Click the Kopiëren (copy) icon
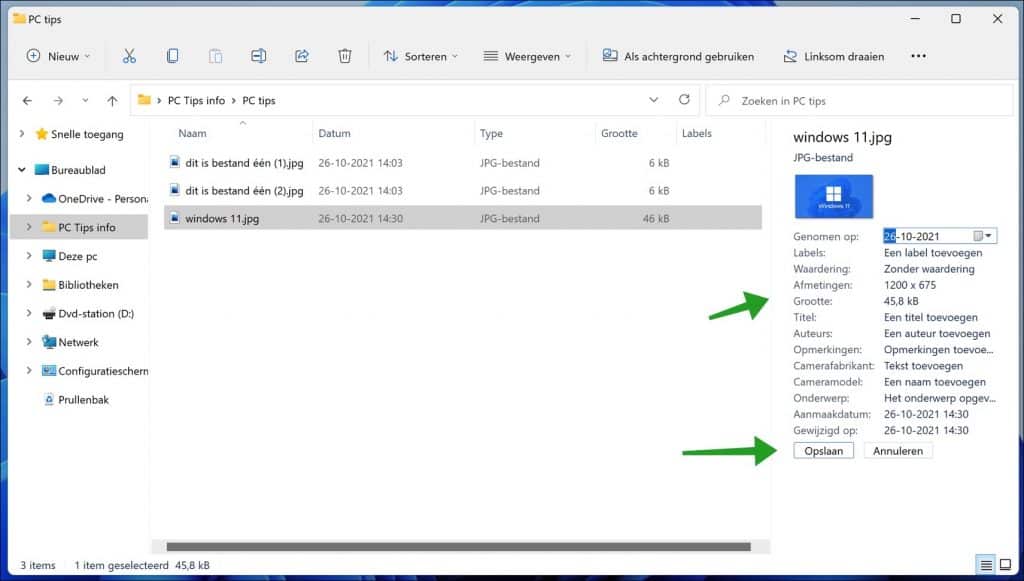This screenshot has width=1024, height=581. click(x=170, y=56)
